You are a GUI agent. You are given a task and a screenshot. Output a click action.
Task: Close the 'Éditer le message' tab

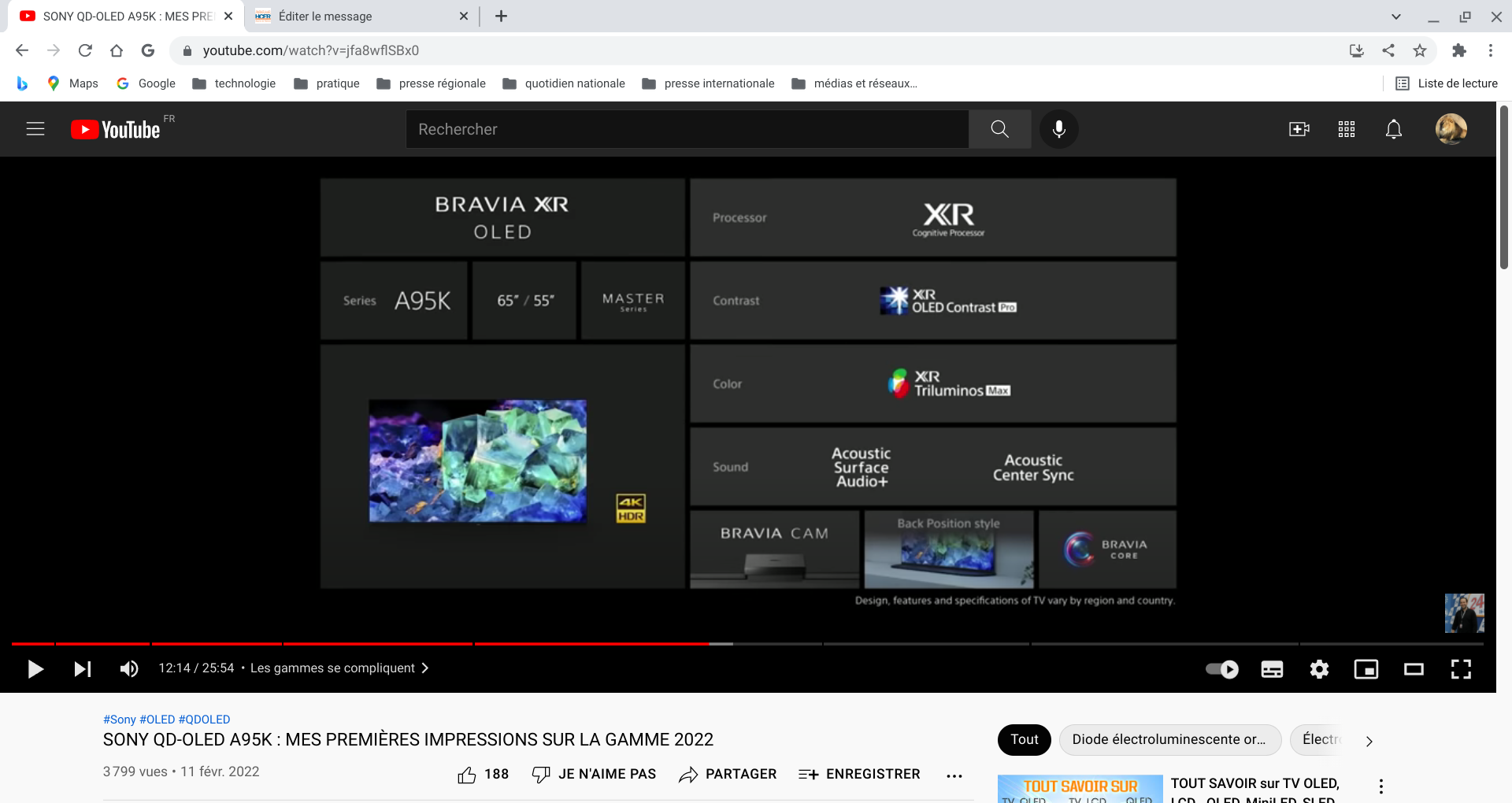pyautogui.click(x=464, y=16)
